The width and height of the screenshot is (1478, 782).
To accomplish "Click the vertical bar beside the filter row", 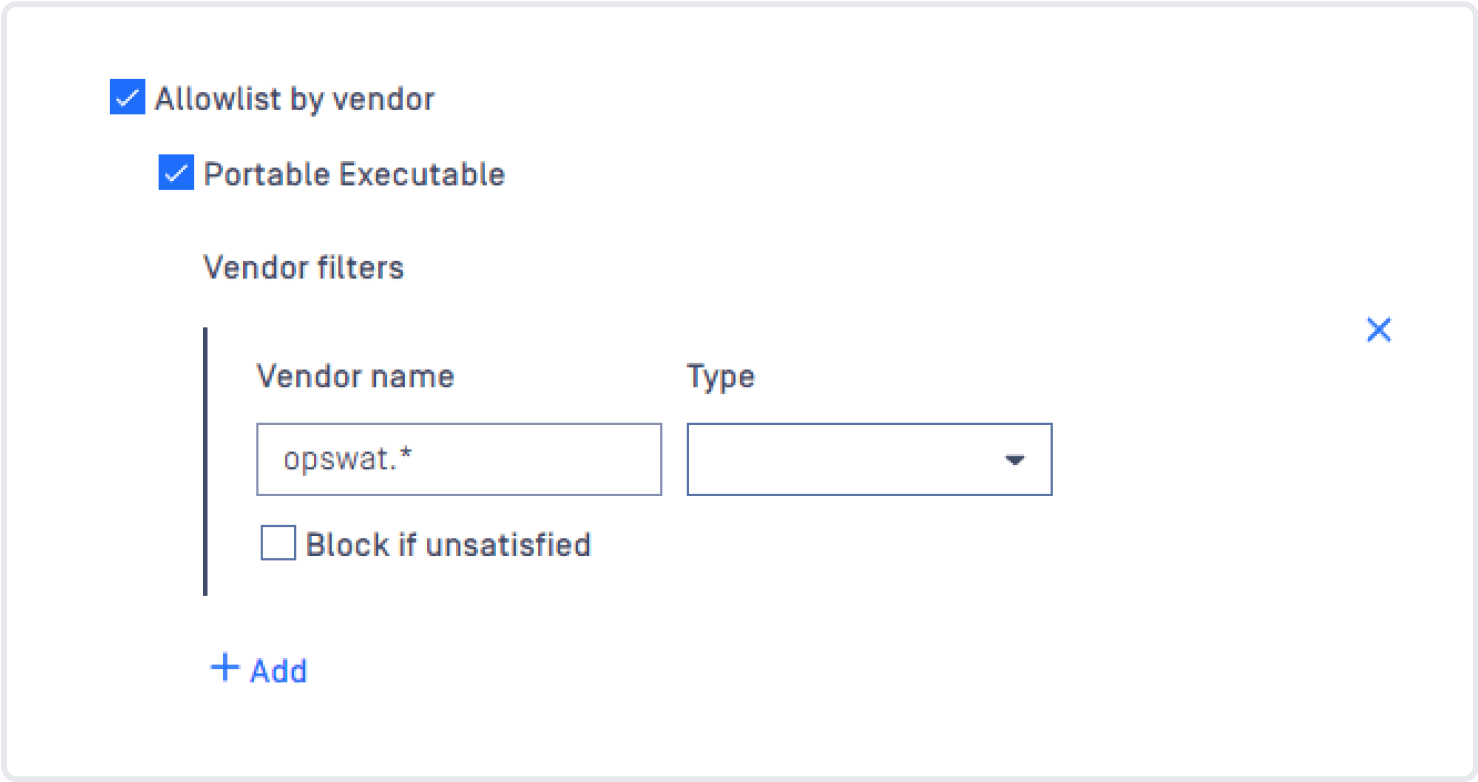I will 206,458.
